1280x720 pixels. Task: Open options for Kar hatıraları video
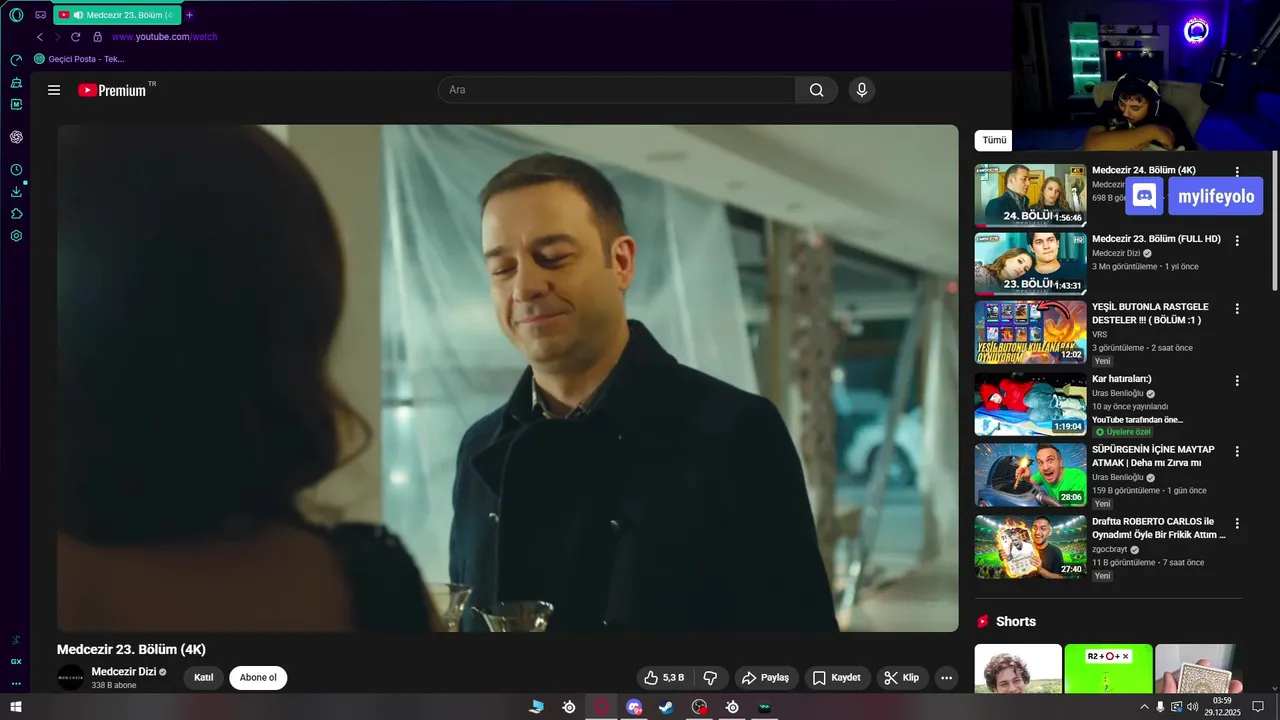click(x=1237, y=381)
